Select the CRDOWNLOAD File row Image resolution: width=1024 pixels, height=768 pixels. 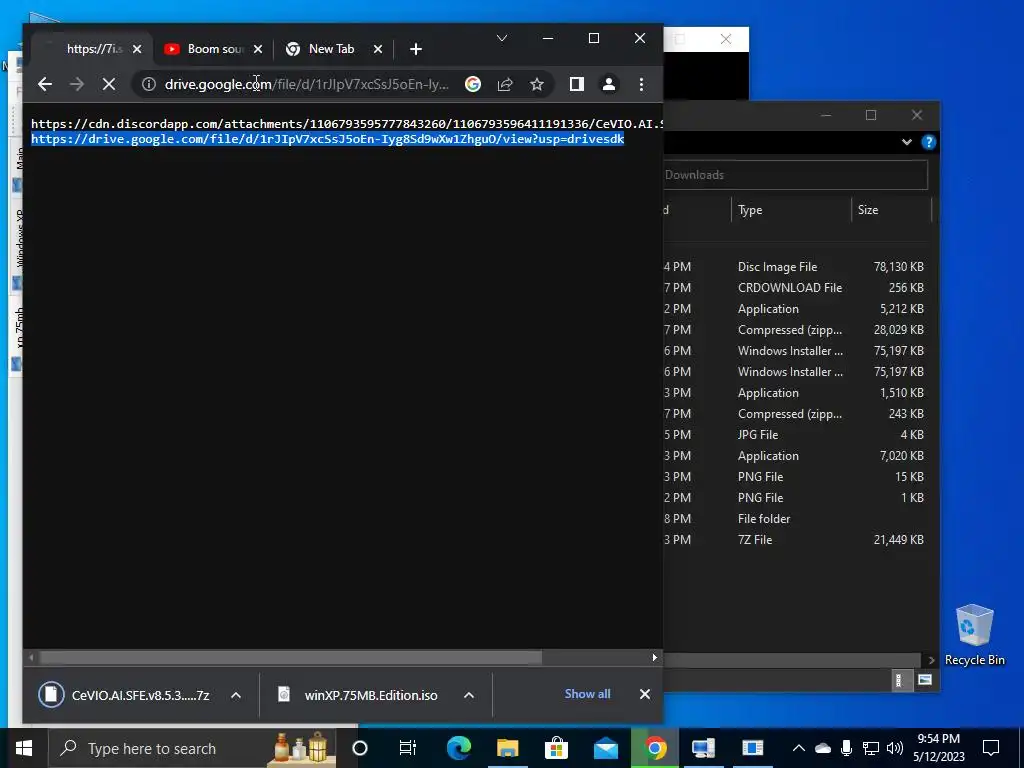798,287
